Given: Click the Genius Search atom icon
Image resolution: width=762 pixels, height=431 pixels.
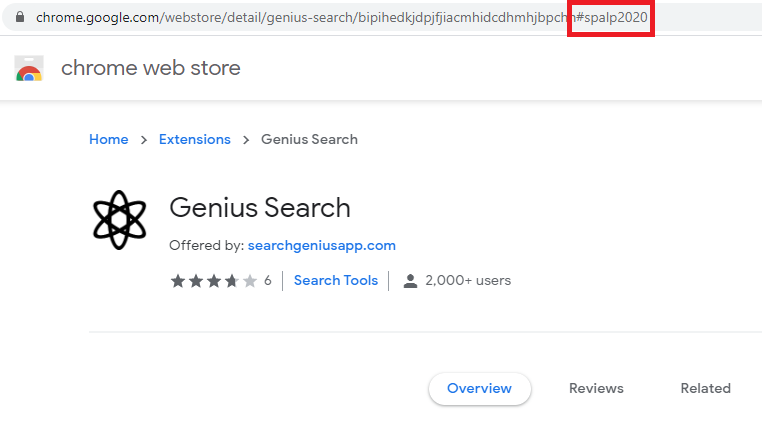Looking at the screenshot, I should click(x=119, y=218).
